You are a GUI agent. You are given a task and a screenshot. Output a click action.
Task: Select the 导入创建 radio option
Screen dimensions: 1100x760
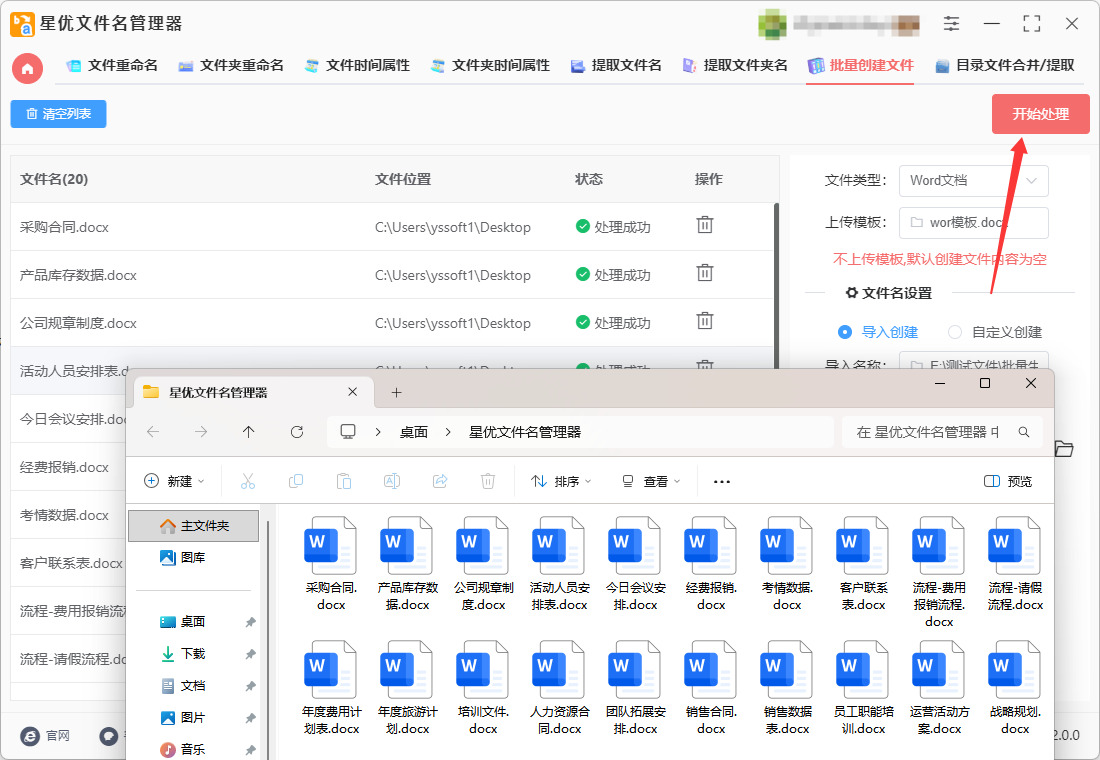pyautogui.click(x=845, y=332)
